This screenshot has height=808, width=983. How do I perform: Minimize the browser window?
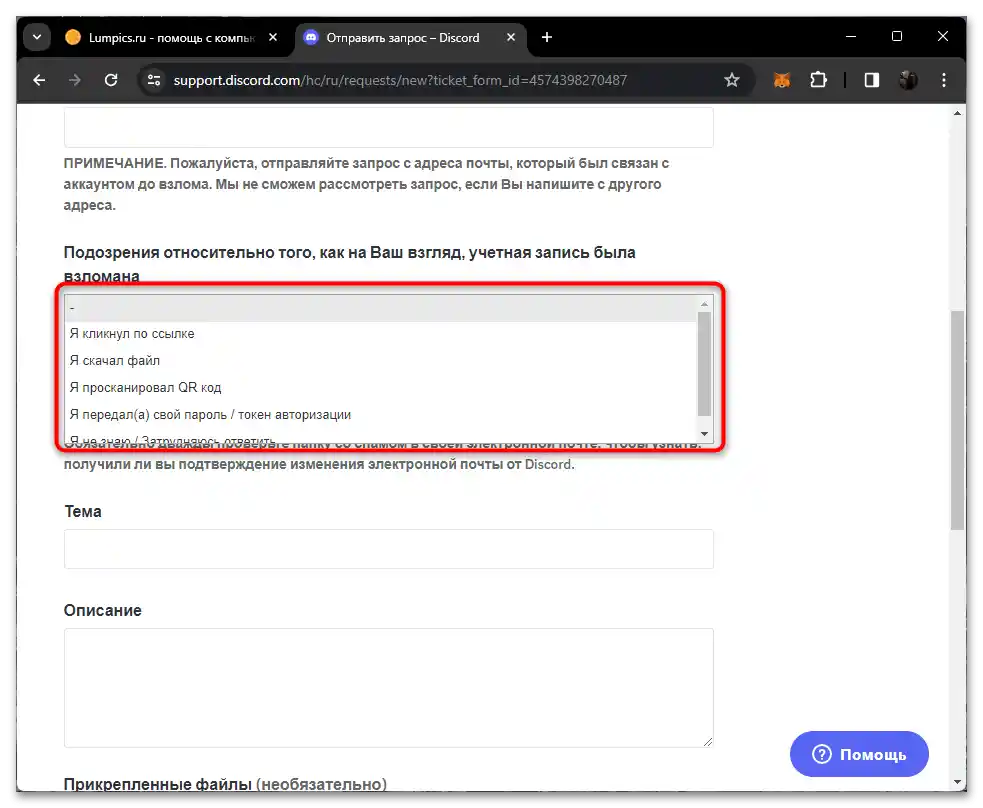pyautogui.click(x=851, y=37)
